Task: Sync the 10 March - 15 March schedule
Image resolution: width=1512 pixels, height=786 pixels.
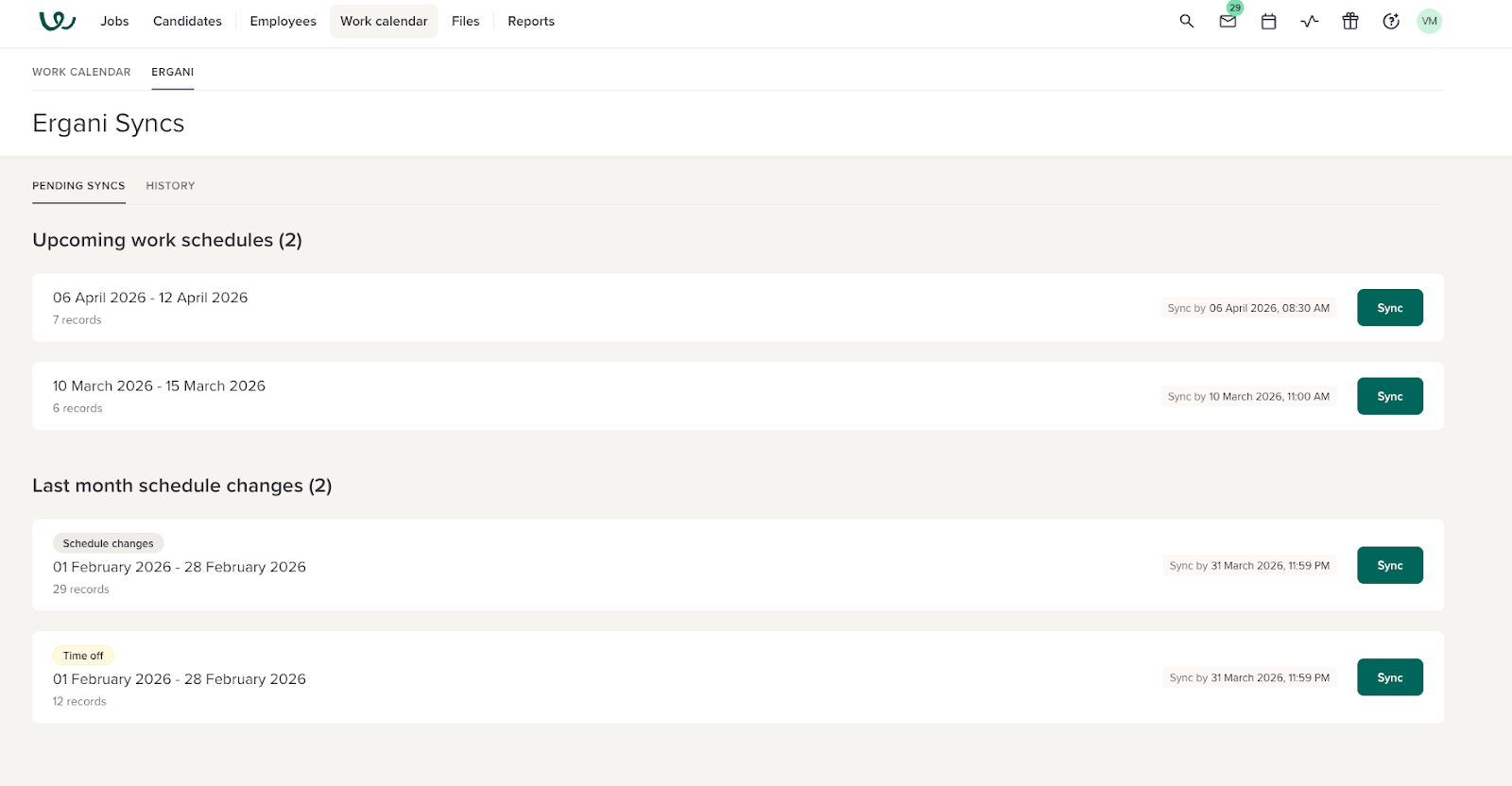Action: click(x=1389, y=397)
